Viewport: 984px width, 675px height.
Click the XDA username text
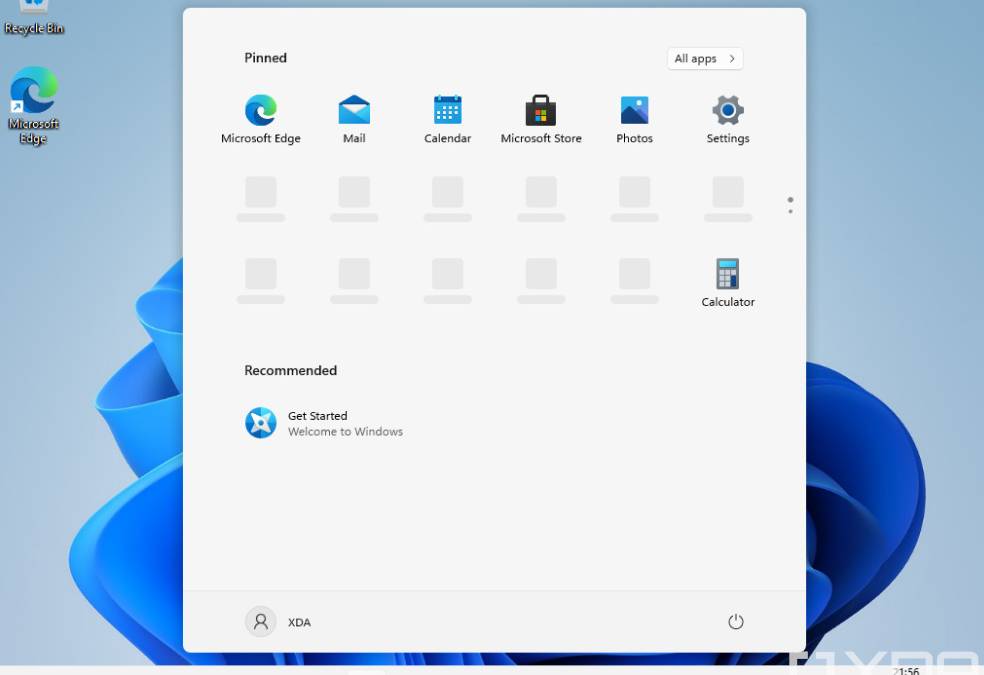point(299,622)
